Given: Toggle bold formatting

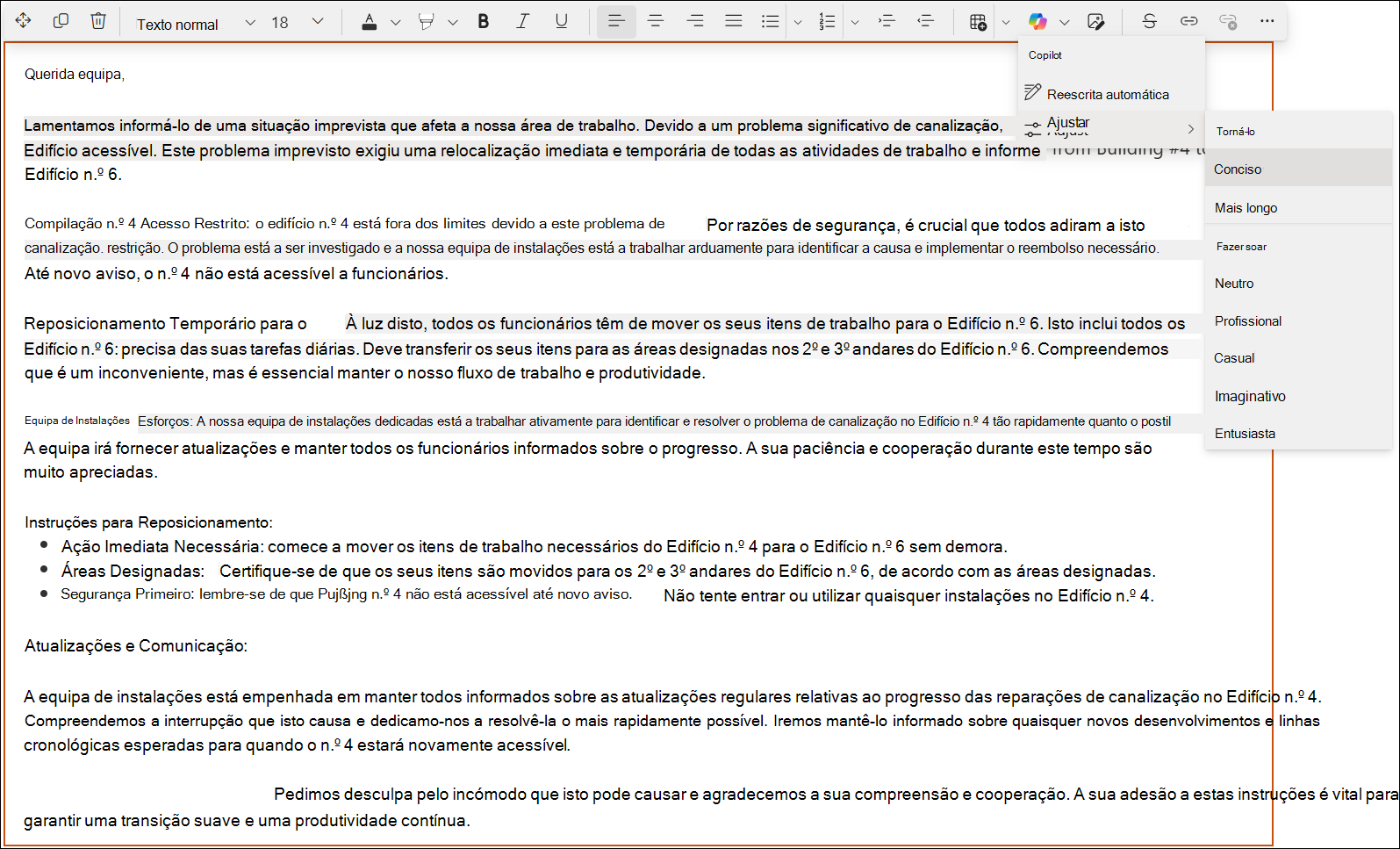Looking at the screenshot, I should pos(484,22).
